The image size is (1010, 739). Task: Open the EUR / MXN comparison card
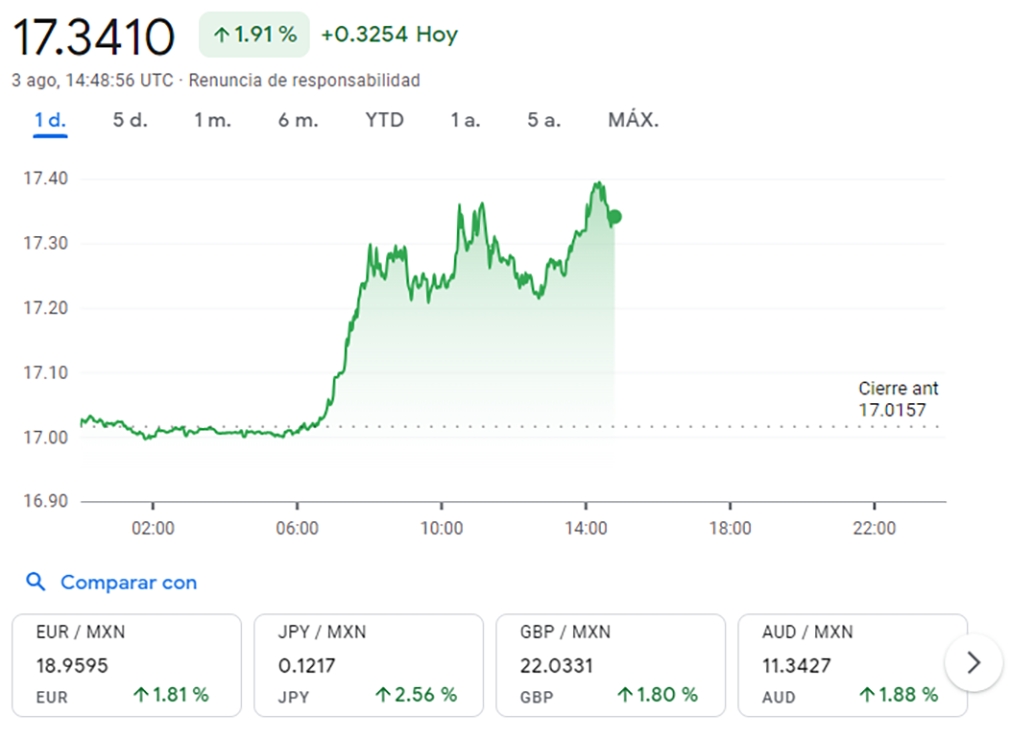coord(127,665)
